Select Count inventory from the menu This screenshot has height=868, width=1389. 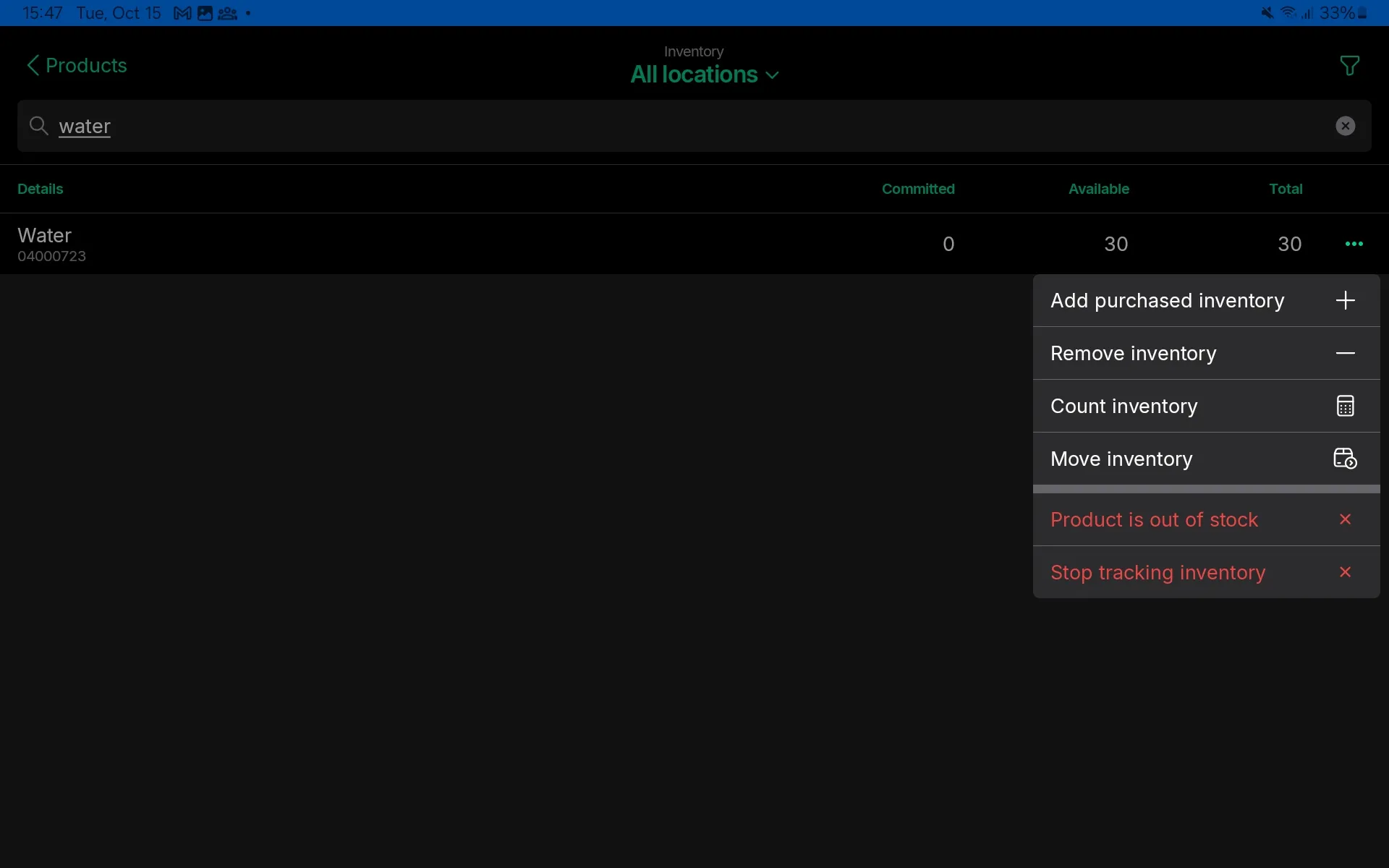(x=1124, y=406)
